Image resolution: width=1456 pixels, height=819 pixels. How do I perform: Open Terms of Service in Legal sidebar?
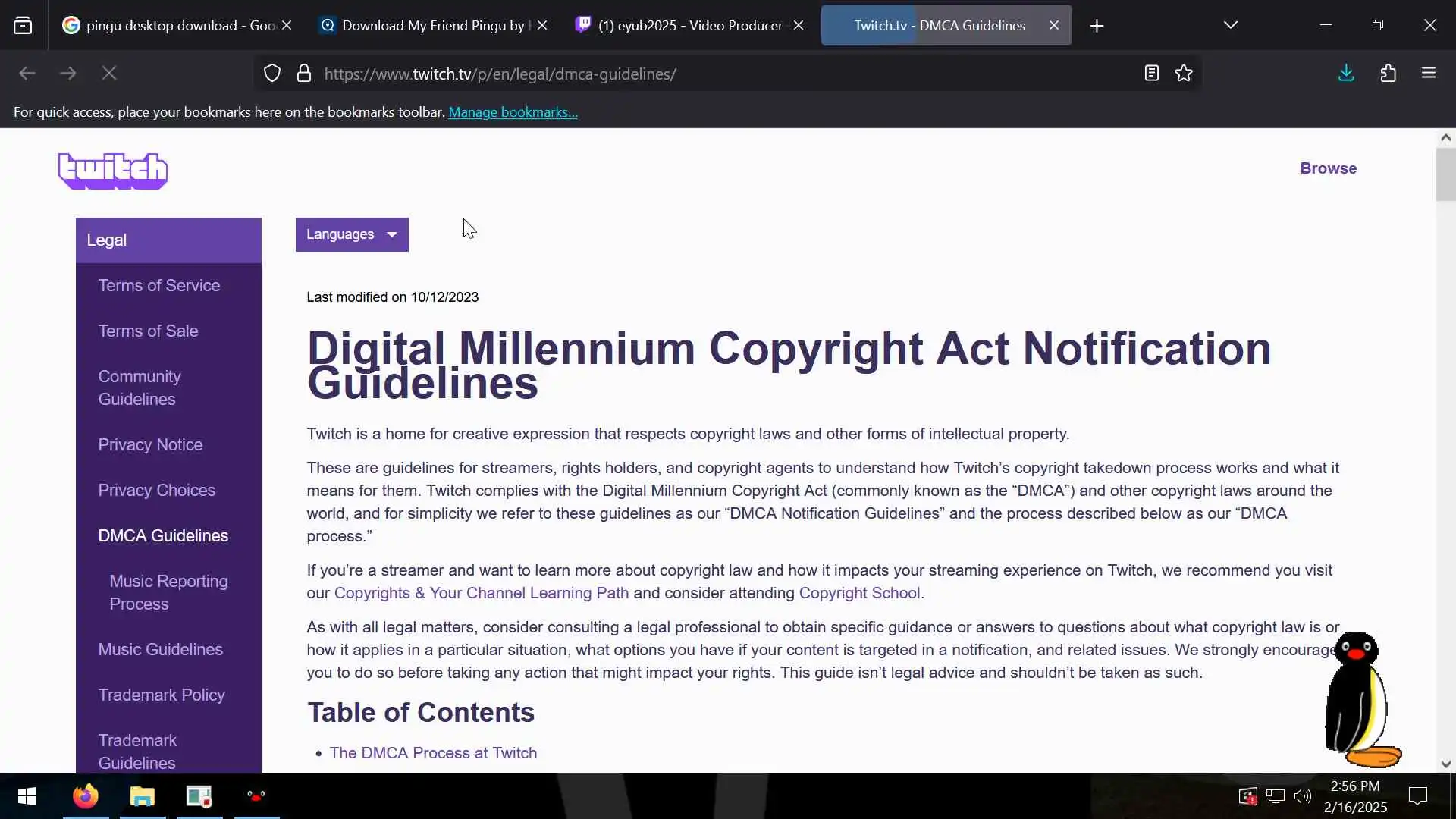159,286
